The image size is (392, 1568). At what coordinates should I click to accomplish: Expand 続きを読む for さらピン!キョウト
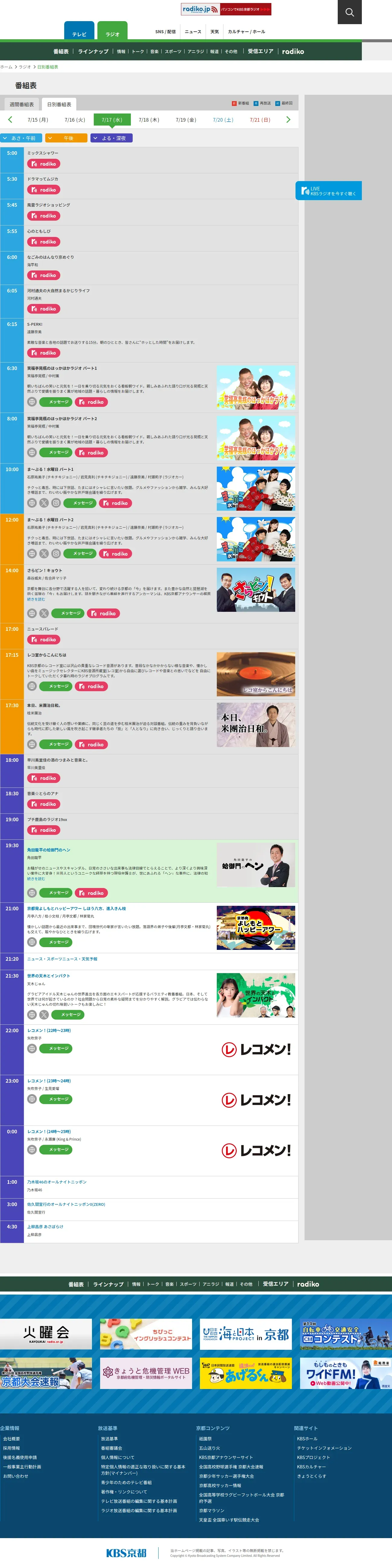[x=36, y=599]
